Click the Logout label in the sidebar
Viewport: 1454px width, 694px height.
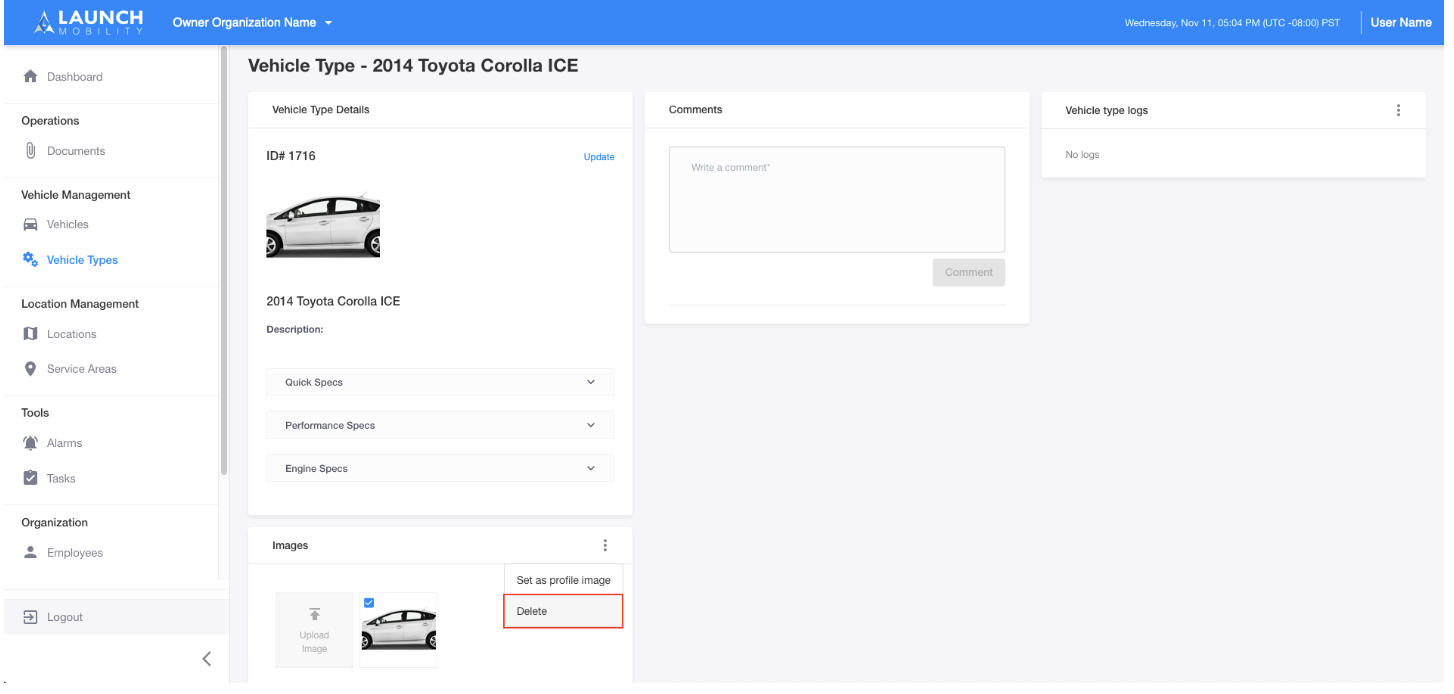click(65, 617)
